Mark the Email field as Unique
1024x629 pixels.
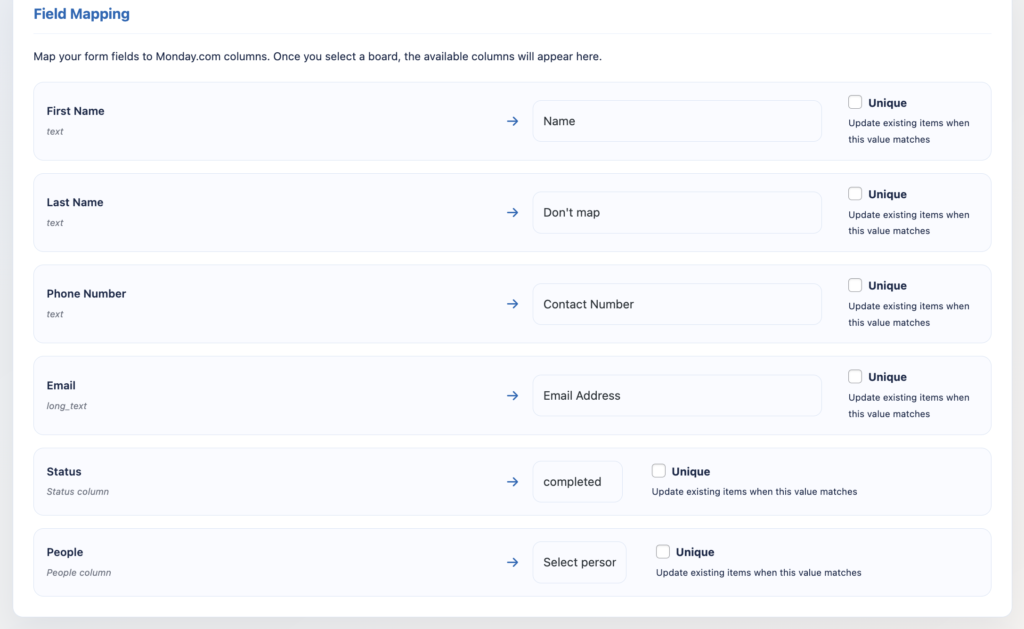point(855,377)
